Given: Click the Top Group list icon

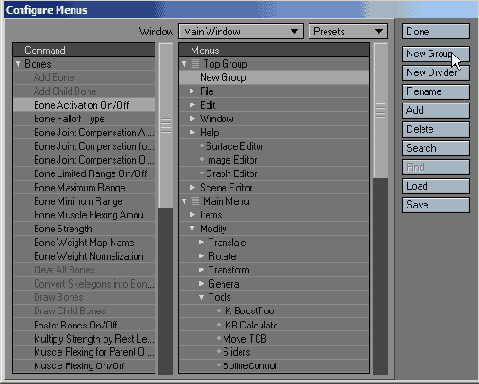Looking at the screenshot, I should (x=195, y=63).
